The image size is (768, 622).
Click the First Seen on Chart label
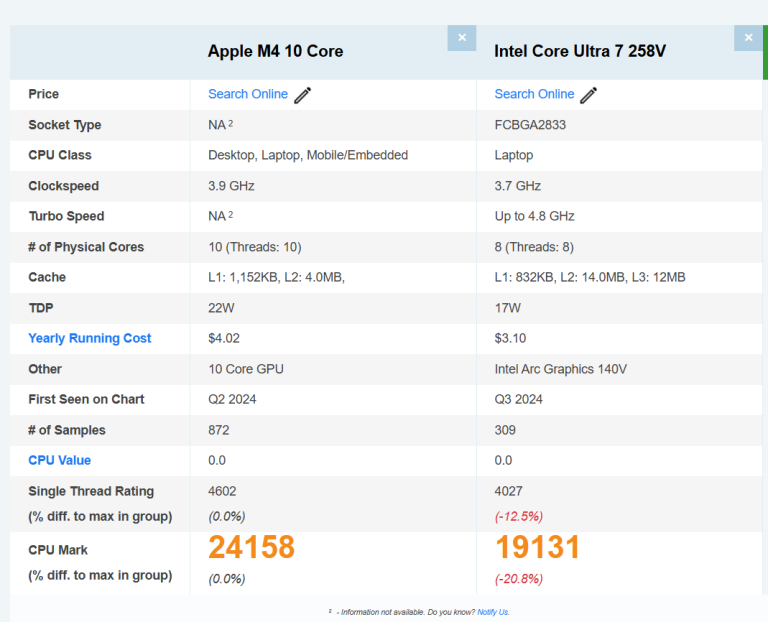point(86,399)
